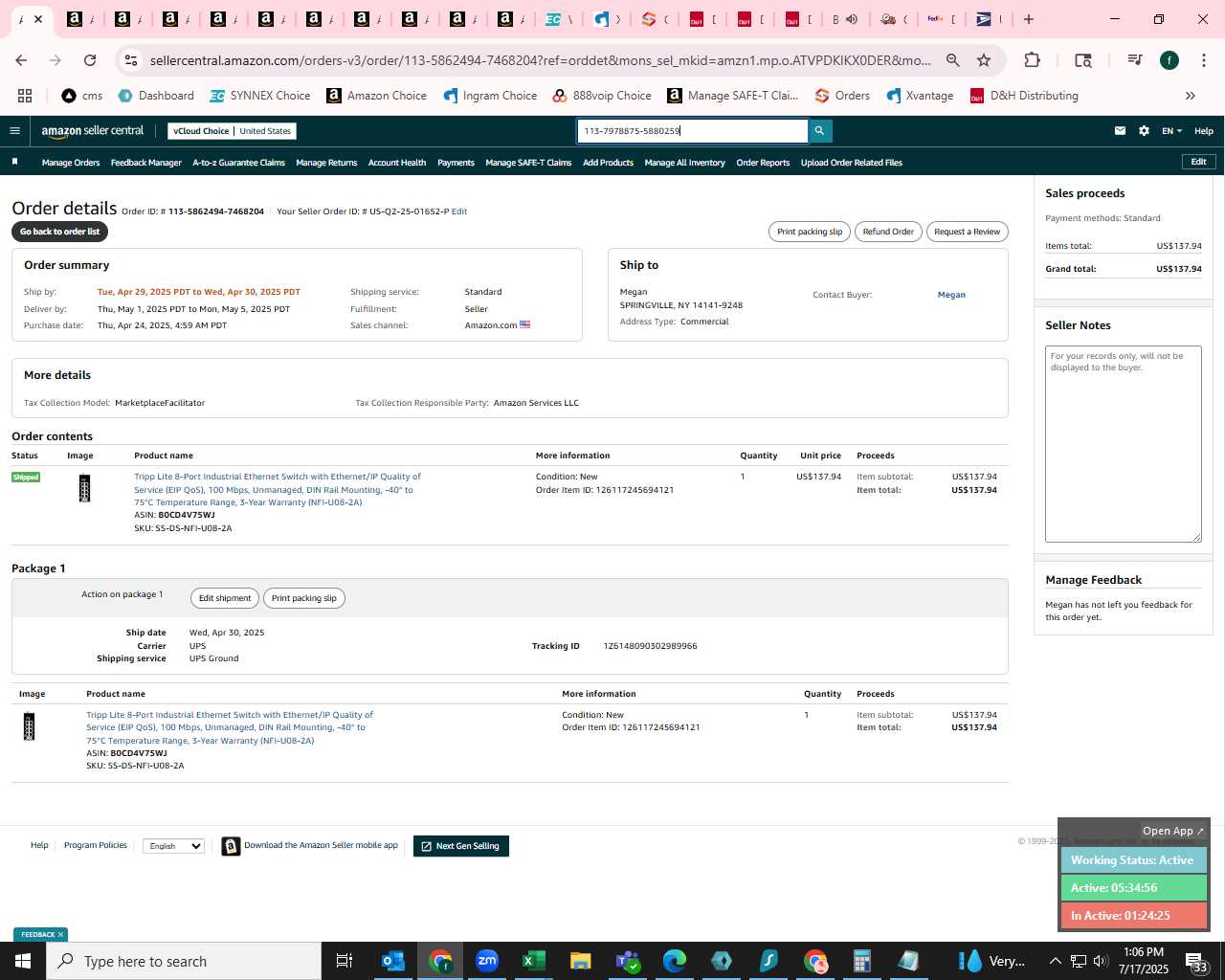
Task: Open Excel from the taskbar
Action: 534,961
